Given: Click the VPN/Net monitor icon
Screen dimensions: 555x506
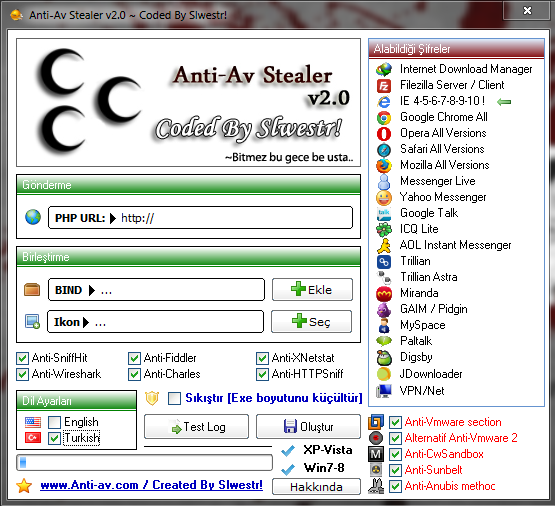Looking at the screenshot, I should point(384,391).
